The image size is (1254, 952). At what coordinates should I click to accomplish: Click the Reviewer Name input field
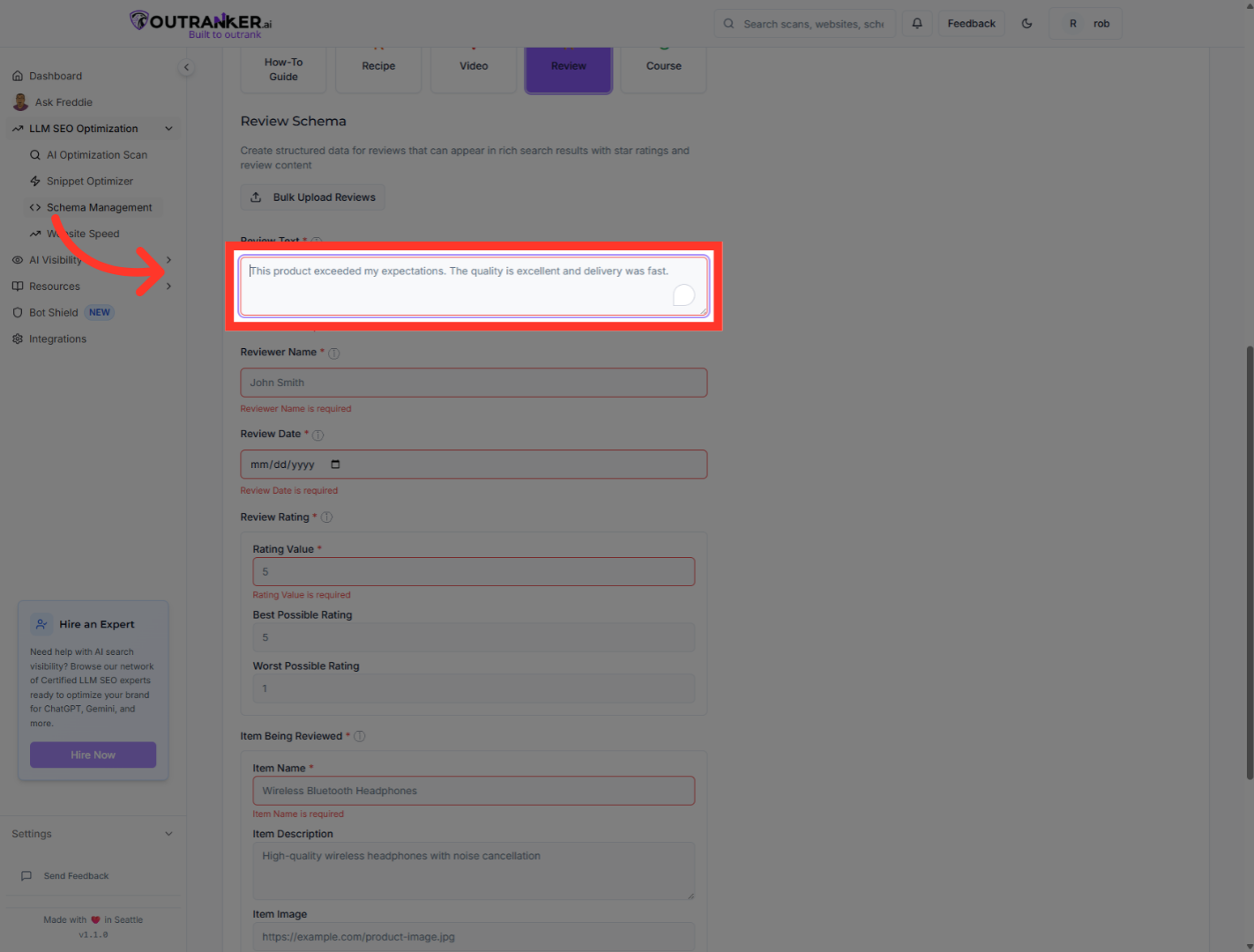474,383
